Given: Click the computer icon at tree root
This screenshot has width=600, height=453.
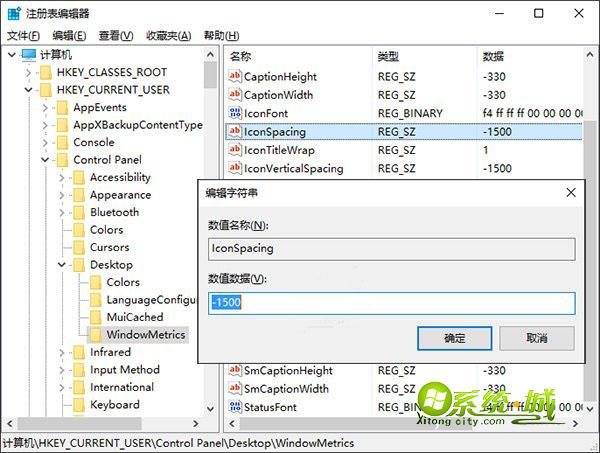Looking at the screenshot, I should [29, 55].
